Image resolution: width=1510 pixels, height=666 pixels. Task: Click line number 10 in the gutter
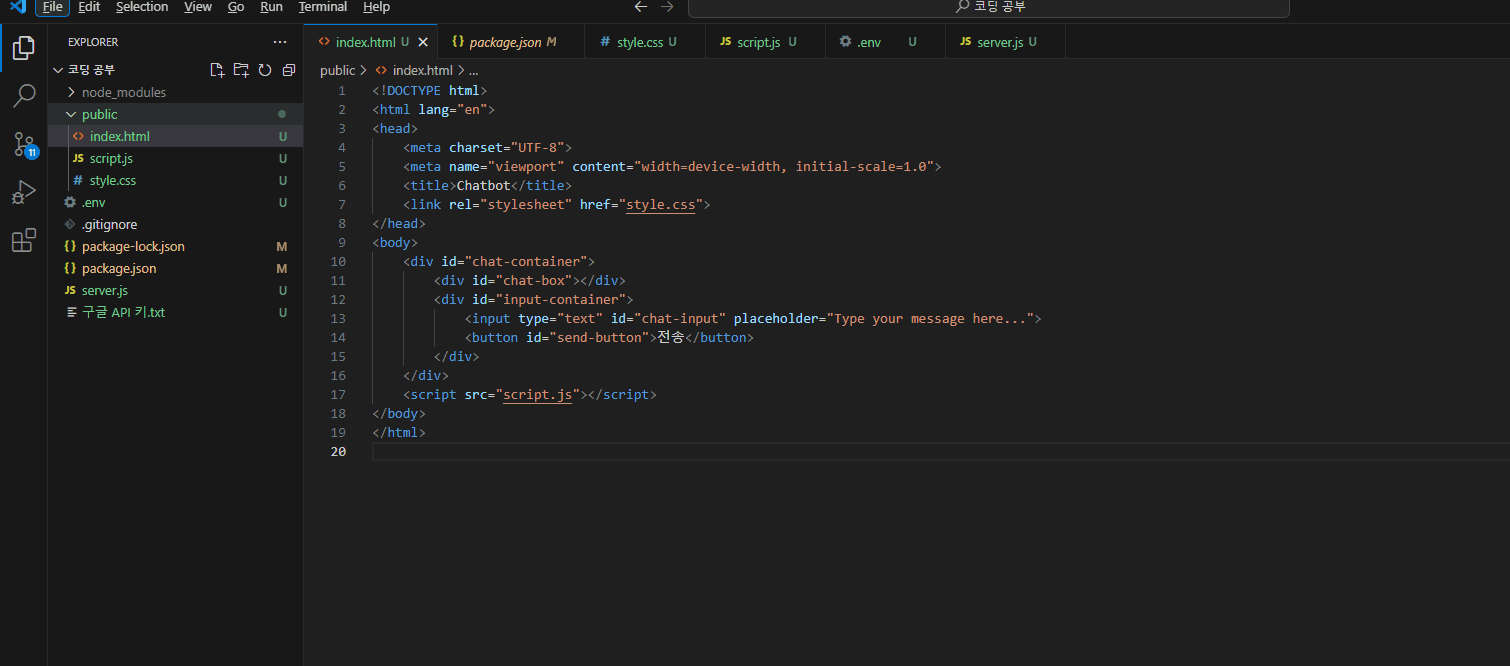(338, 261)
